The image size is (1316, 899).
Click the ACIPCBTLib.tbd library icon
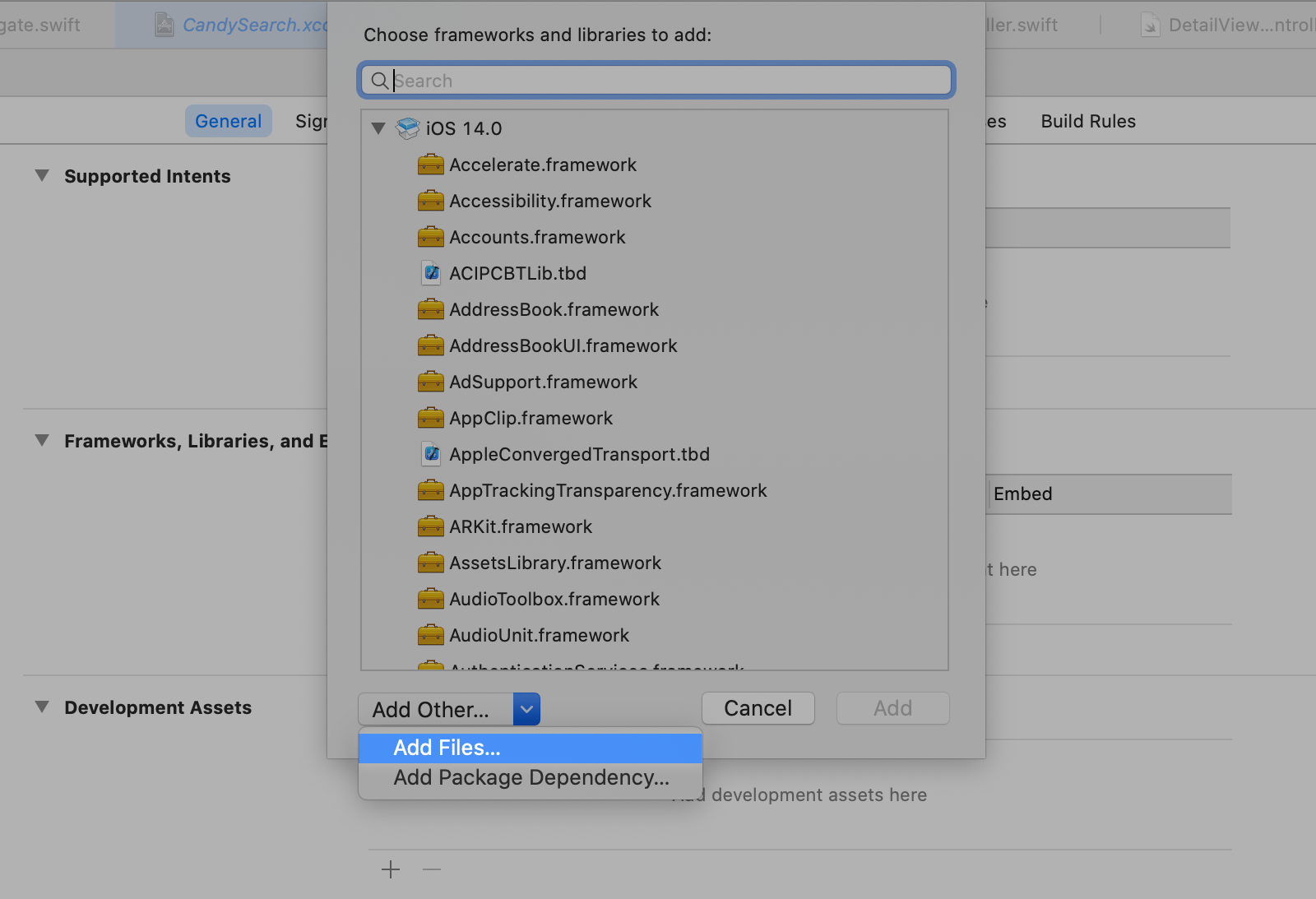[x=431, y=273]
